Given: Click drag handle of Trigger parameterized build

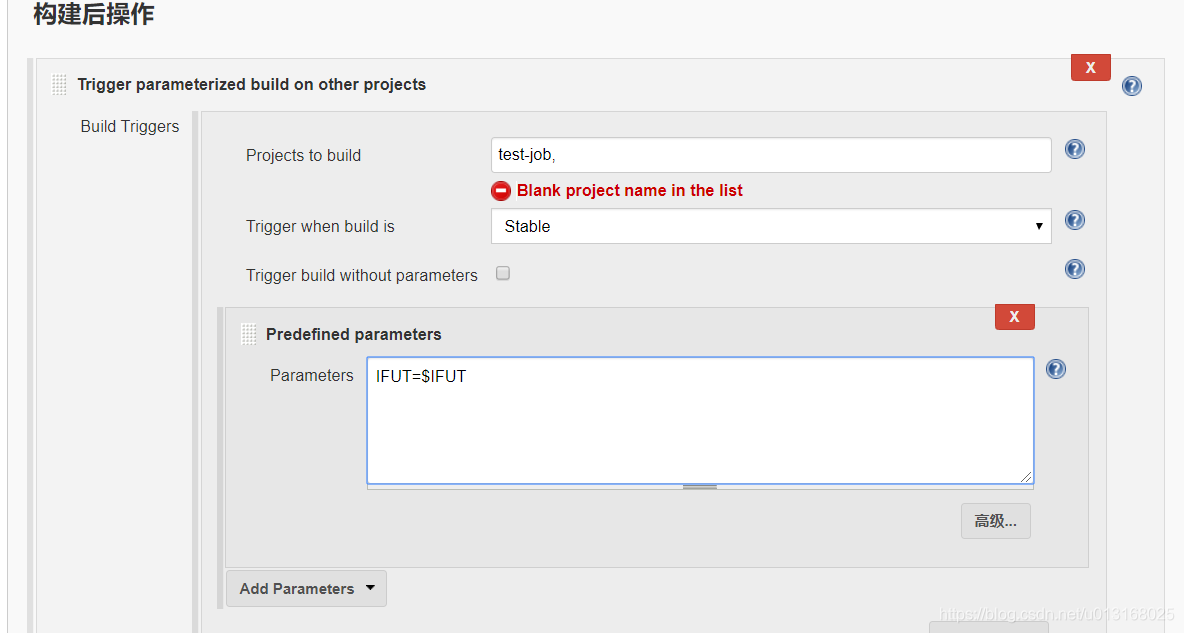Looking at the screenshot, I should (60, 85).
